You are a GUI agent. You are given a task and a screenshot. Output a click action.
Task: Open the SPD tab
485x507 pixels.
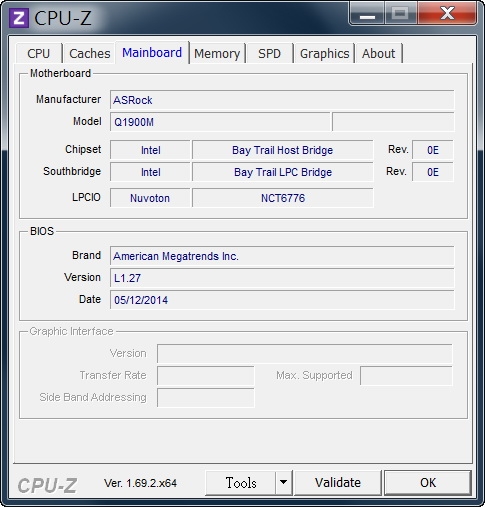[269, 53]
